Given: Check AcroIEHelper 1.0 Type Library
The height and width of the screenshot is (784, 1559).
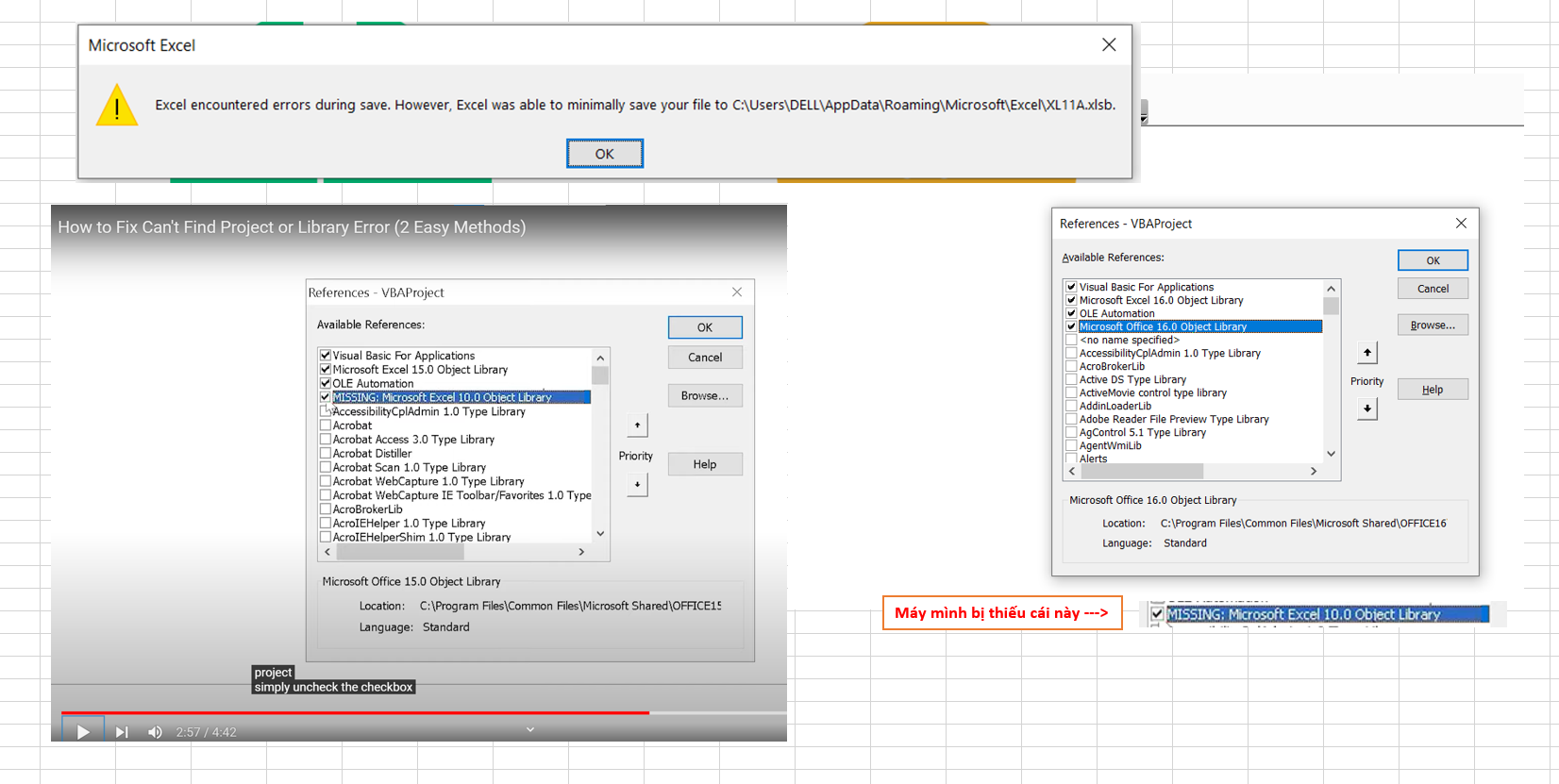Looking at the screenshot, I should click(x=326, y=523).
